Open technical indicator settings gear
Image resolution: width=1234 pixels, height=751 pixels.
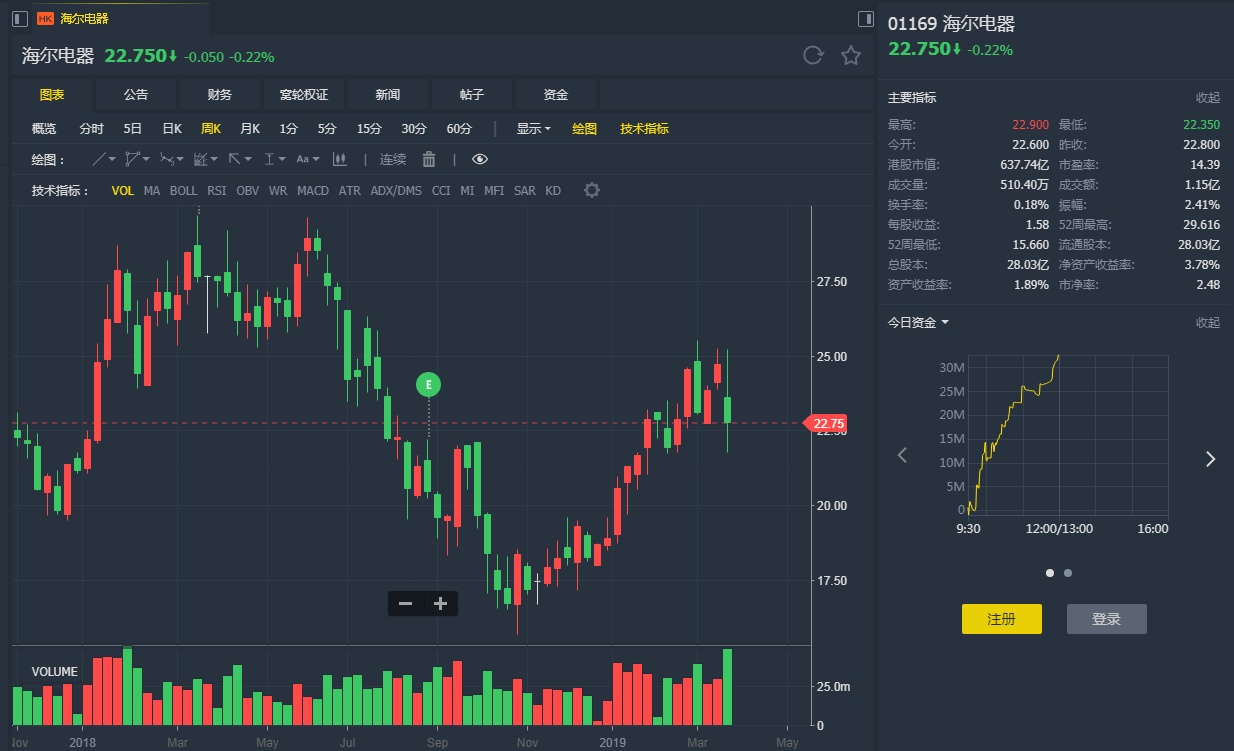pyautogui.click(x=592, y=190)
